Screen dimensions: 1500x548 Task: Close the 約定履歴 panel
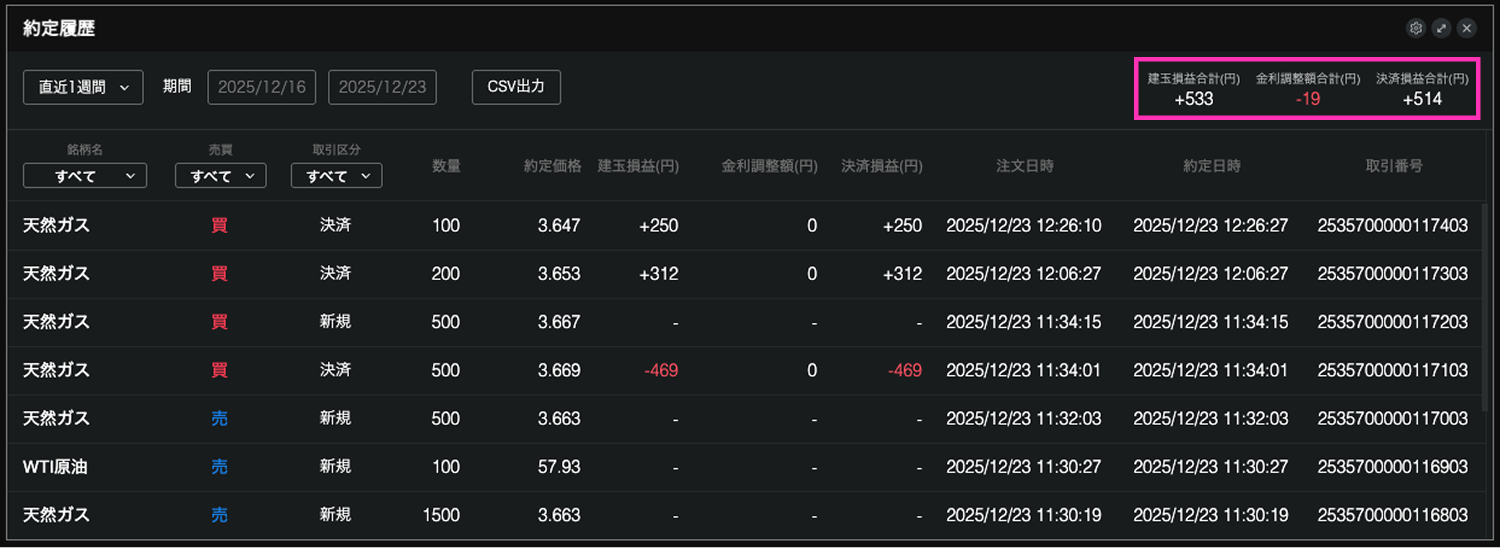tap(1467, 28)
